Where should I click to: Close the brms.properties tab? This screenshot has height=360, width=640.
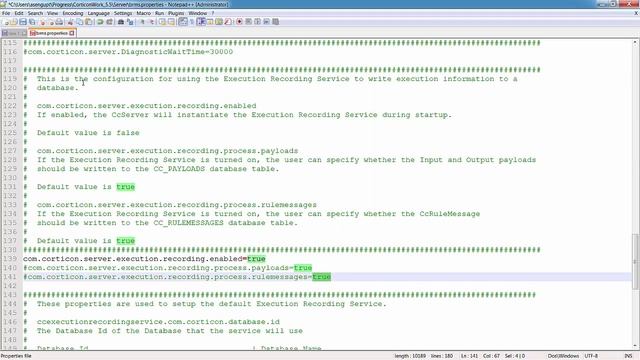pyautogui.click(x=72, y=33)
